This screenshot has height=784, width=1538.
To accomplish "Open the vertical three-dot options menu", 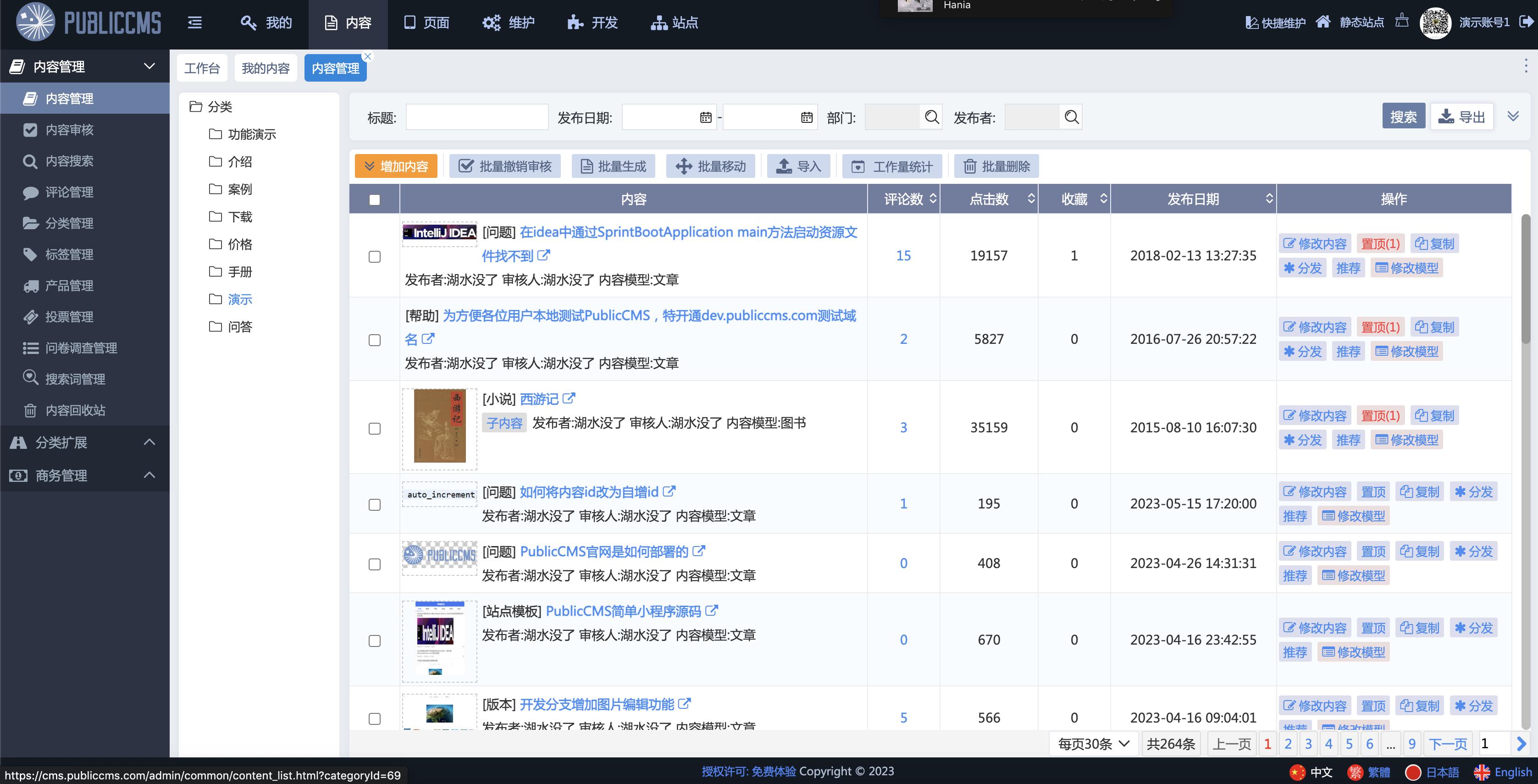I will (1526, 66).
